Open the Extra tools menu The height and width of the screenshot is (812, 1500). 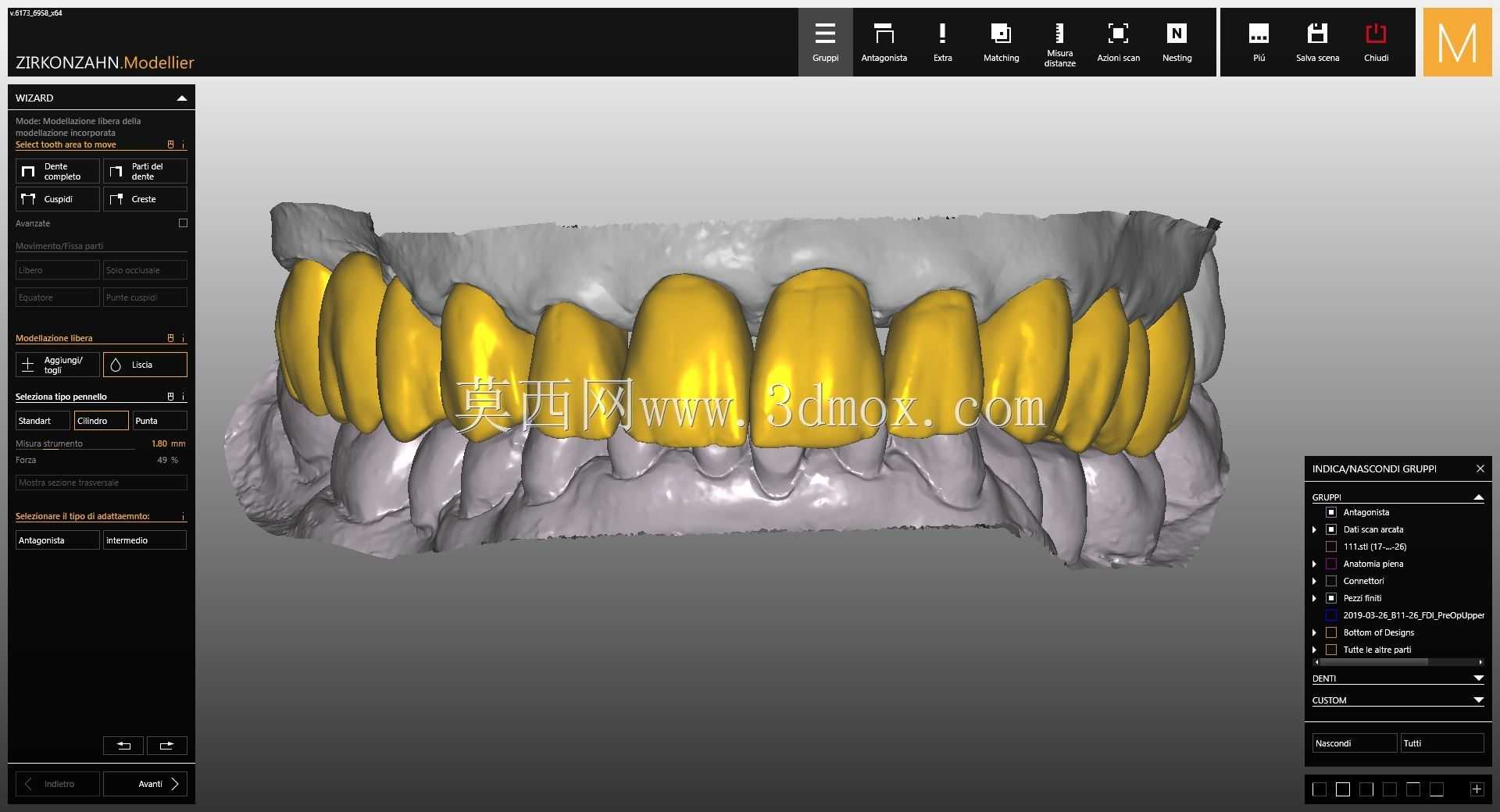[x=942, y=42]
